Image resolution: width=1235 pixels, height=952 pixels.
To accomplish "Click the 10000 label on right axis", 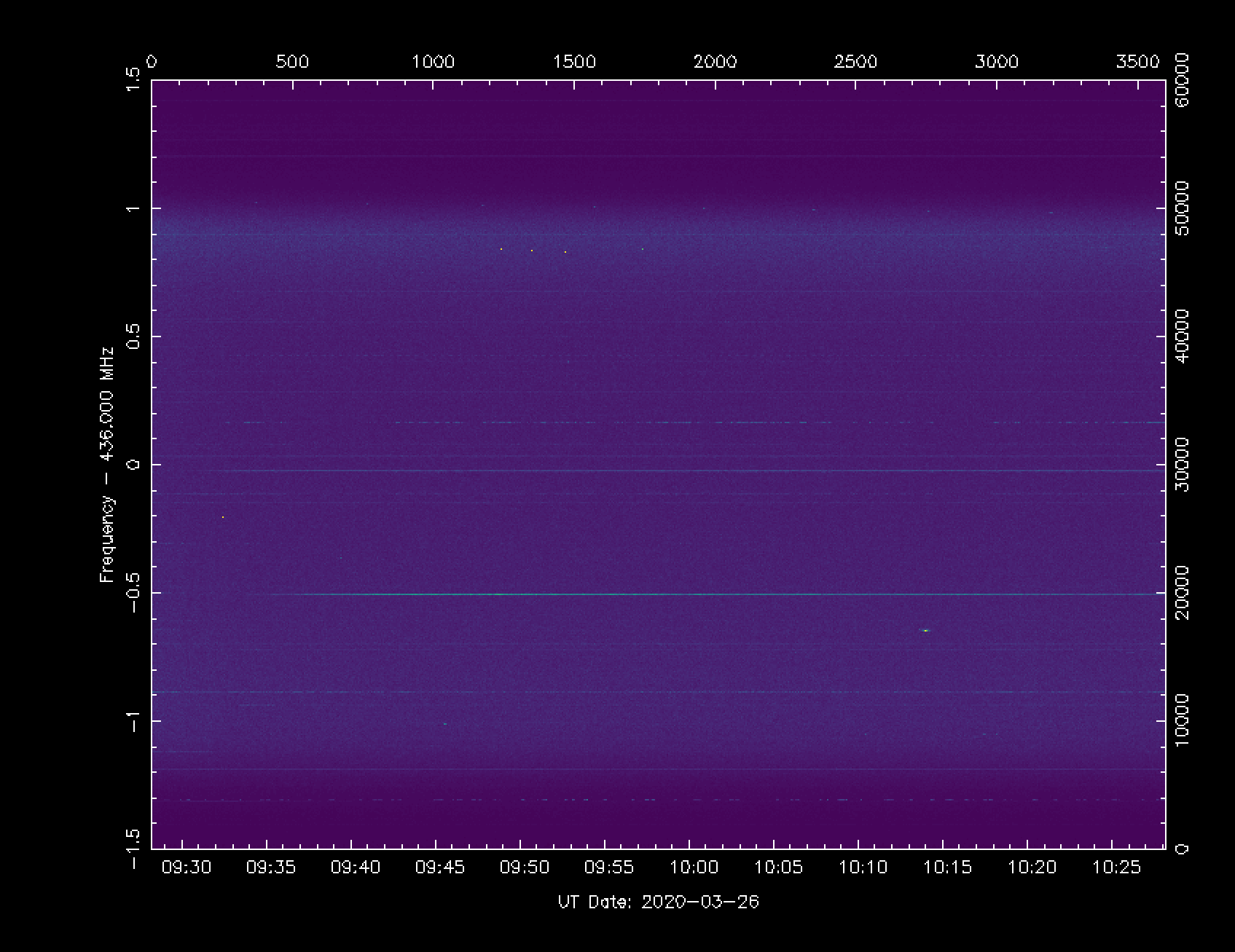I will coord(1182,720).
